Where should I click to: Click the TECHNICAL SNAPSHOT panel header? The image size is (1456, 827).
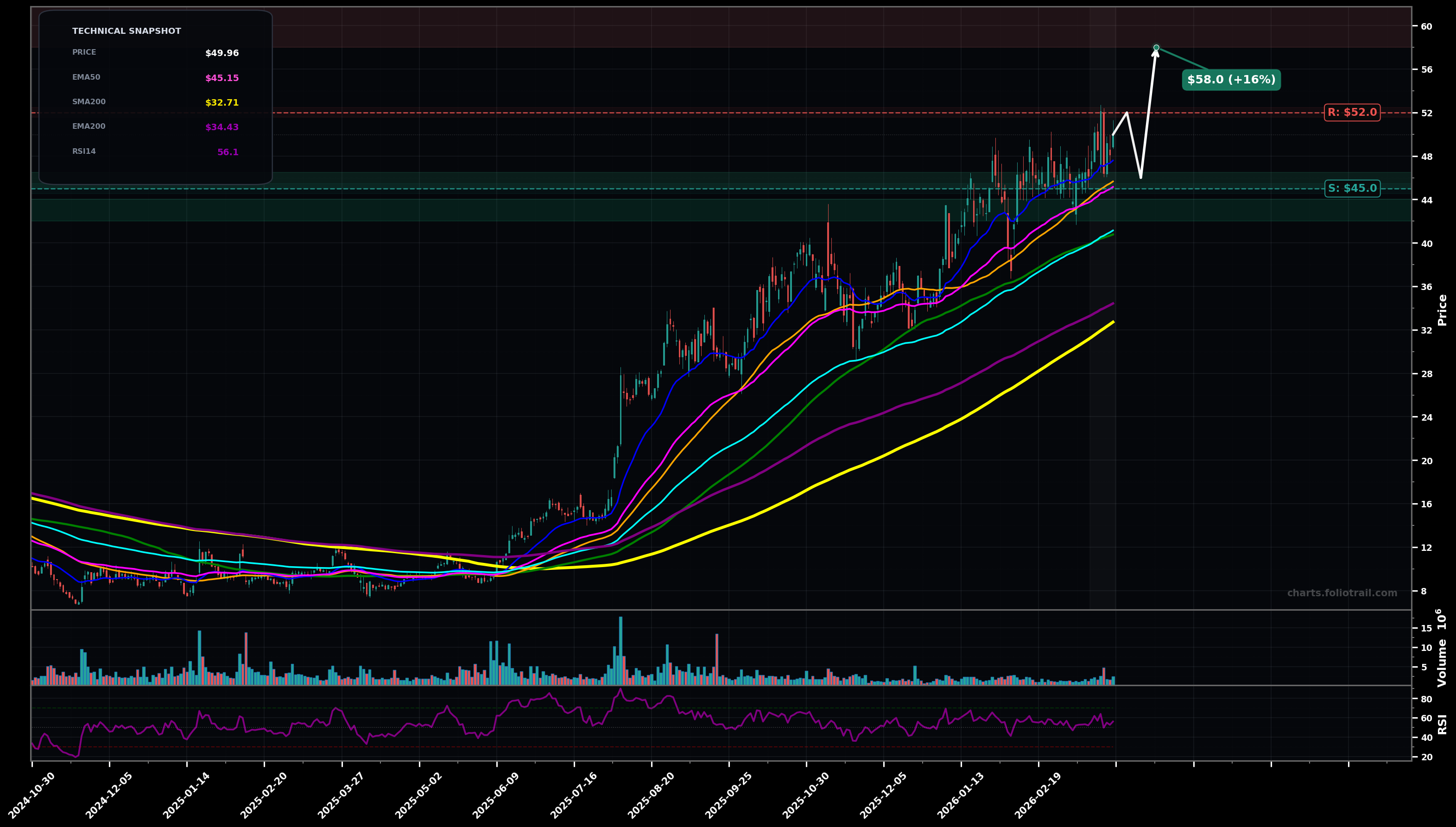tap(126, 31)
